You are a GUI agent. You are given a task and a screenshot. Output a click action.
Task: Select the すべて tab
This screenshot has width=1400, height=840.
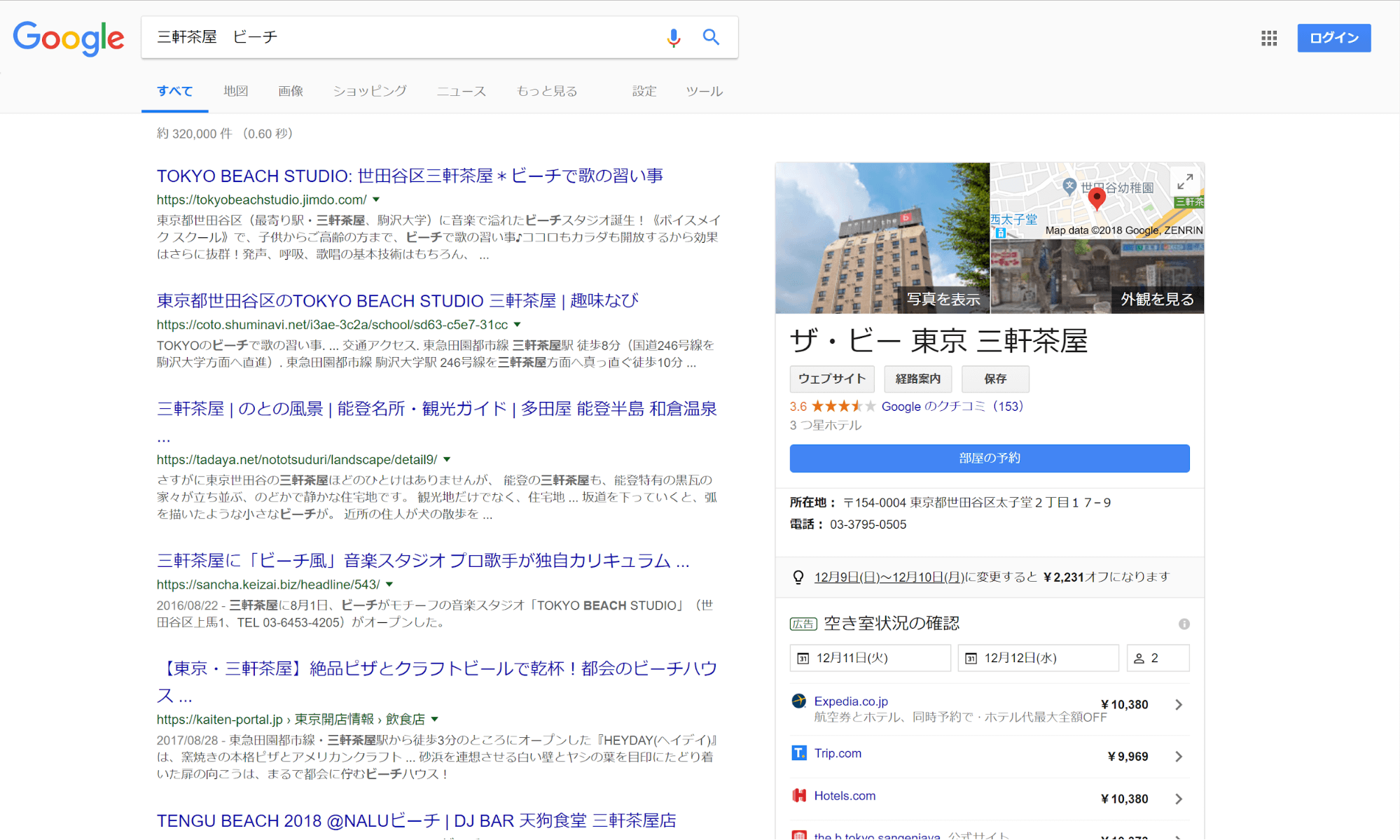coord(174,91)
